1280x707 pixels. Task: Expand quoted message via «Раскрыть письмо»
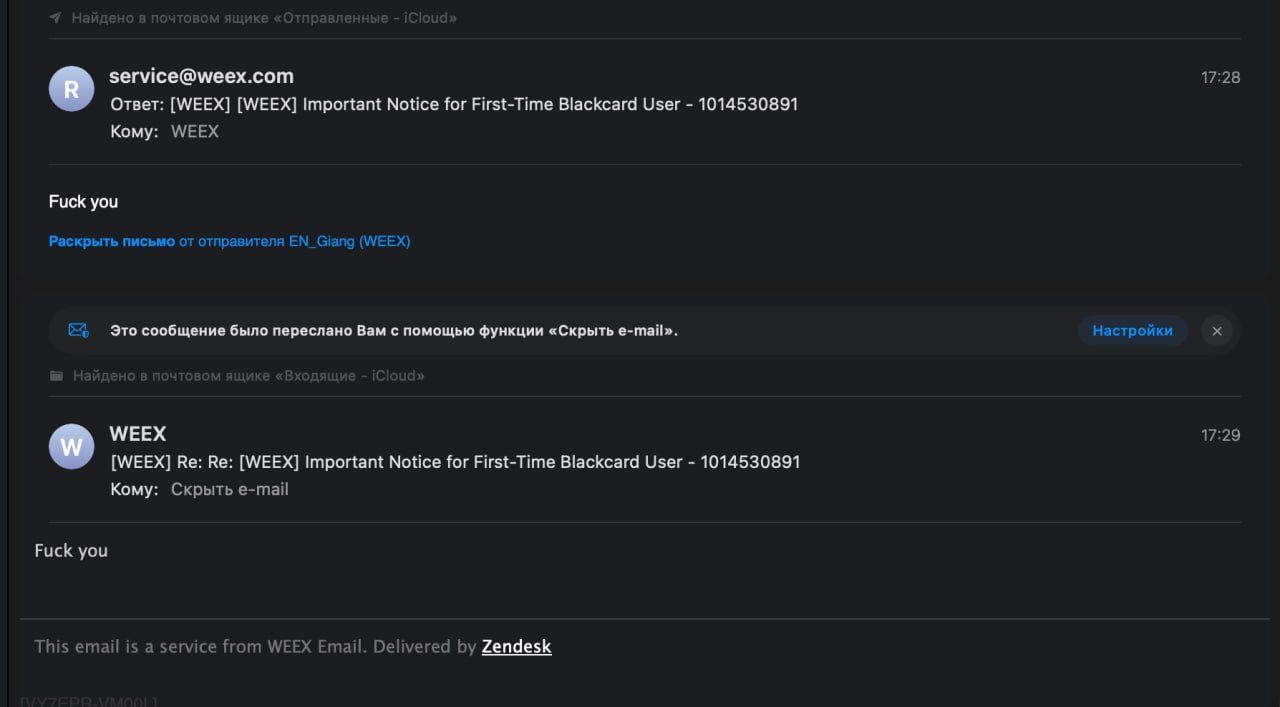pyautogui.click(x=112, y=241)
